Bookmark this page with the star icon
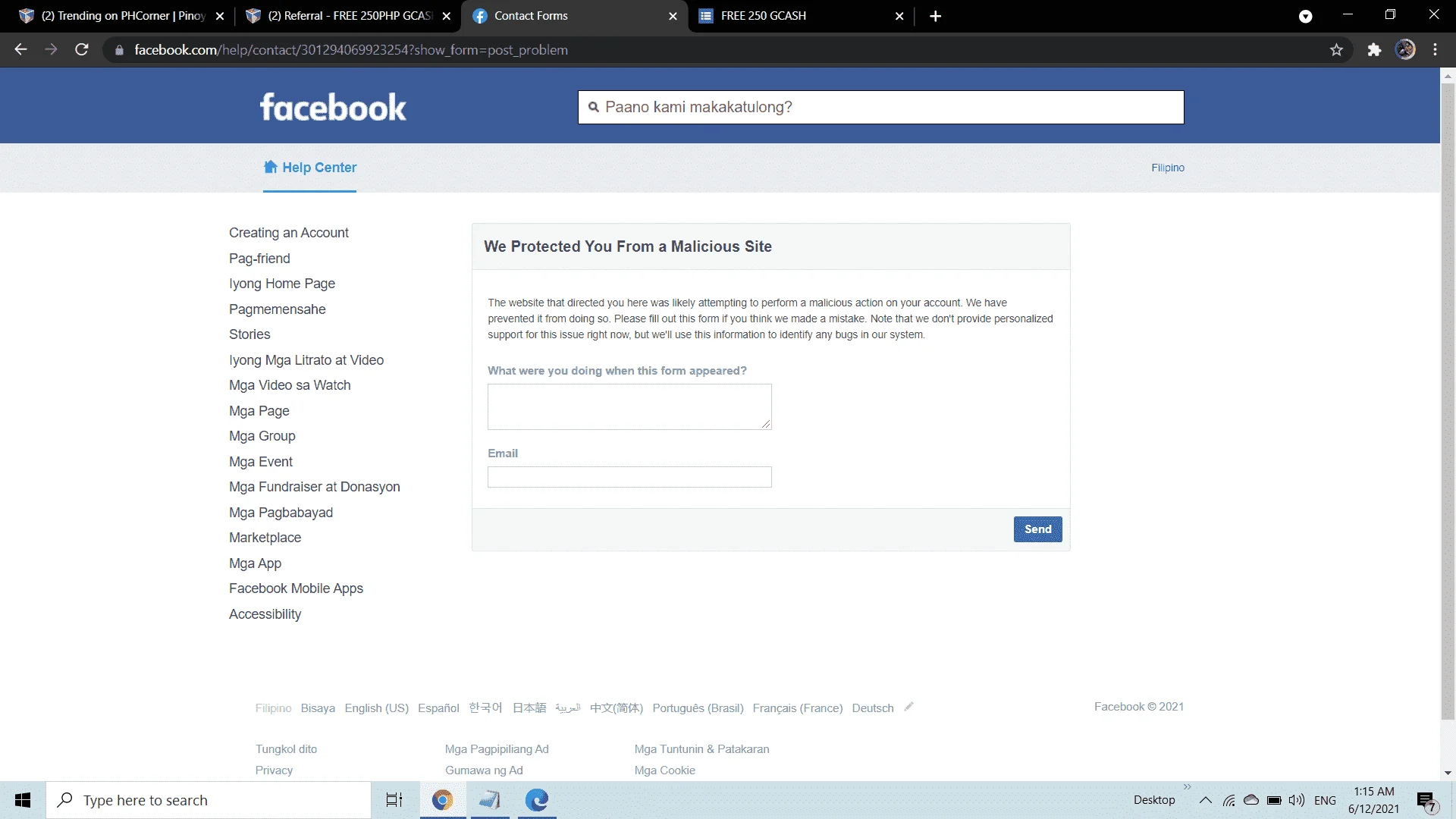The height and width of the screenshot is (819, 1456). pos(1336,50)
